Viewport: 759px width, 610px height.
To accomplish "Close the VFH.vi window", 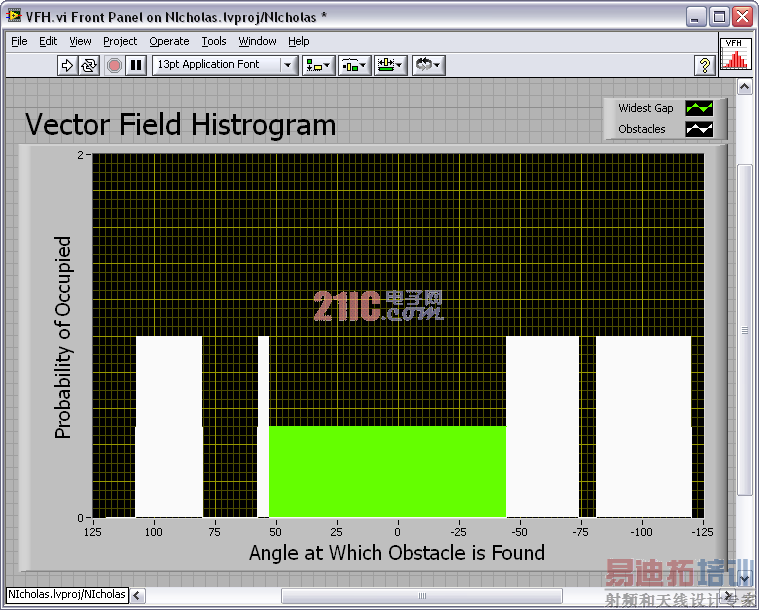I will click(x=743, y=17).
